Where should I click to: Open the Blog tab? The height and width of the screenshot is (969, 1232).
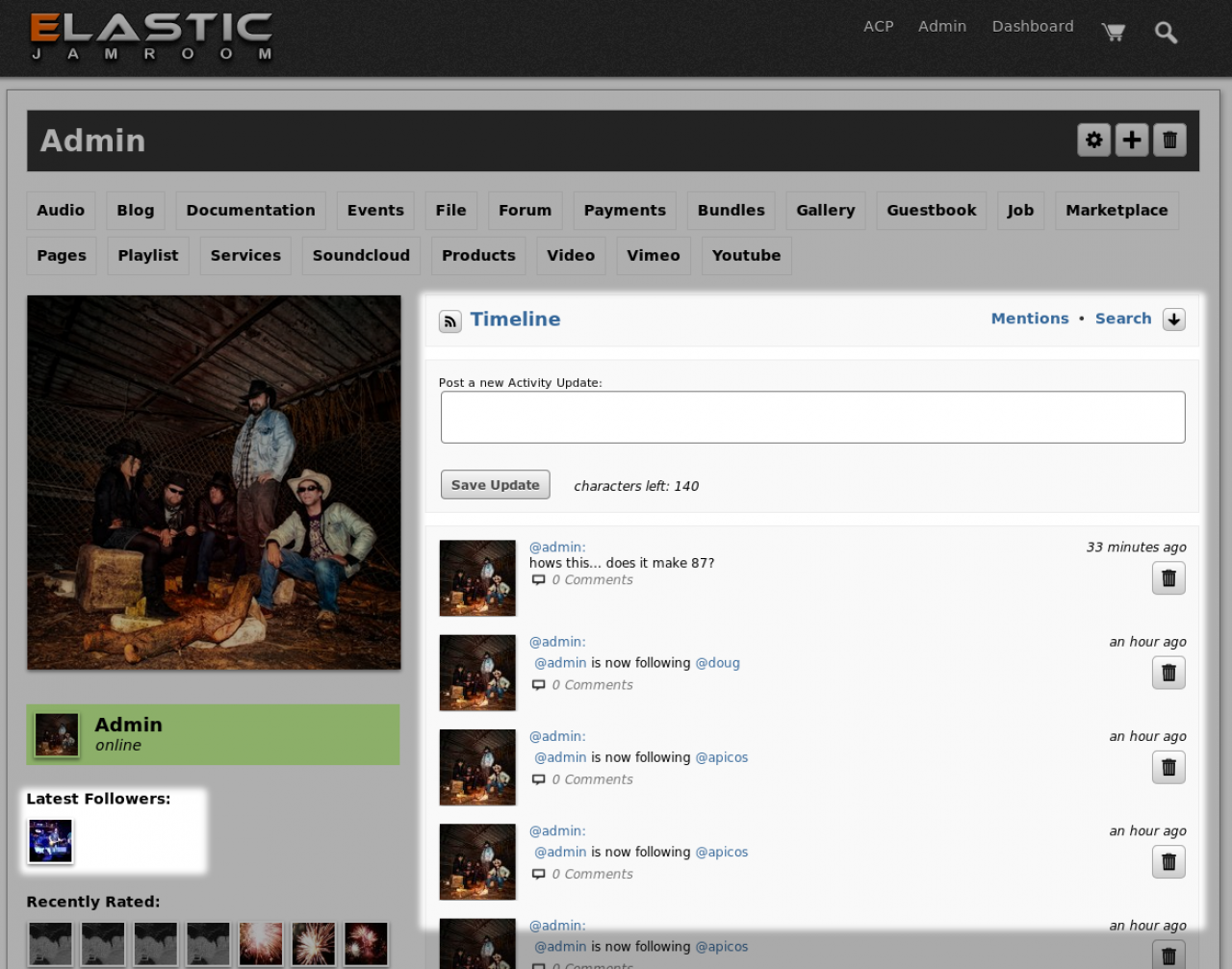click(x=136, y=211)
